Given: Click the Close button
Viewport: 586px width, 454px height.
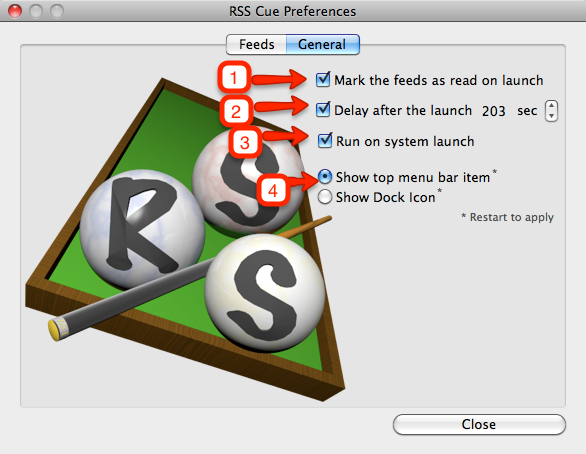Looking at the screenshot, I should [x=479, y=424].
